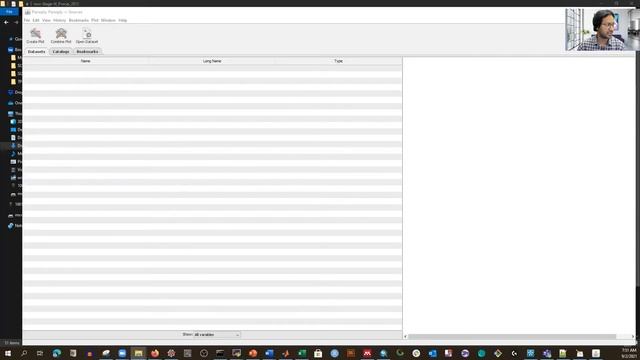Open the Plot menu

[95, 20]
